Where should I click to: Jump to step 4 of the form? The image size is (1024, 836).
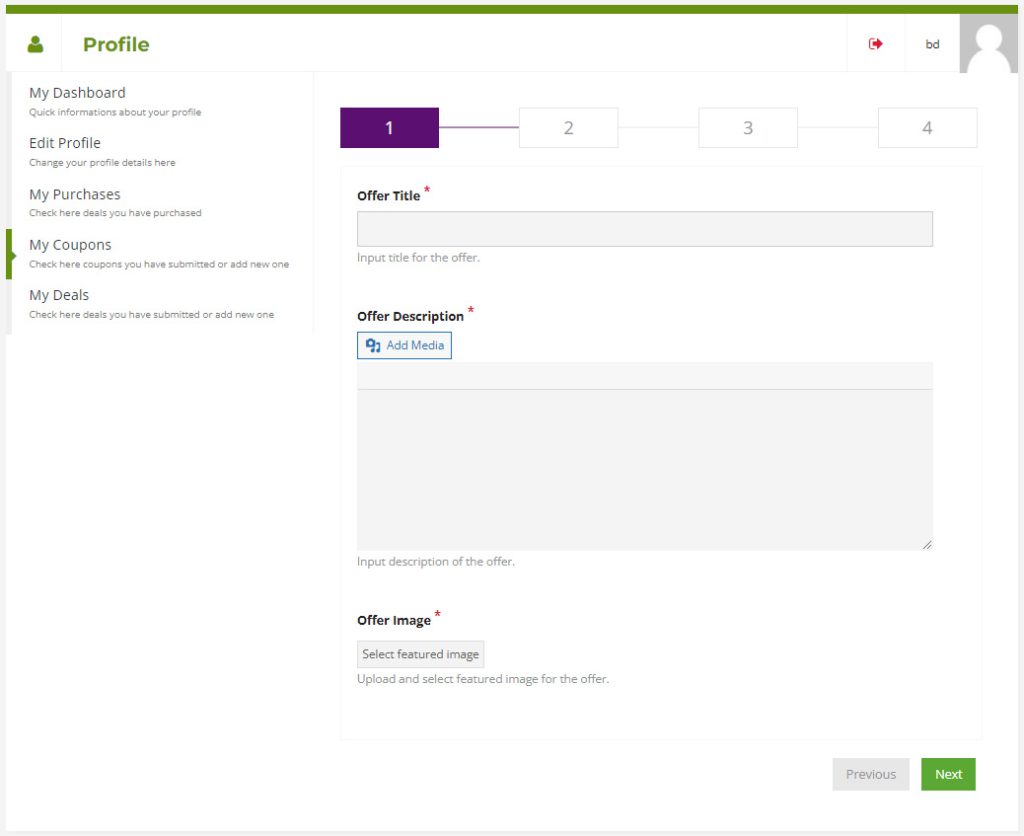(x=927, y=128)
